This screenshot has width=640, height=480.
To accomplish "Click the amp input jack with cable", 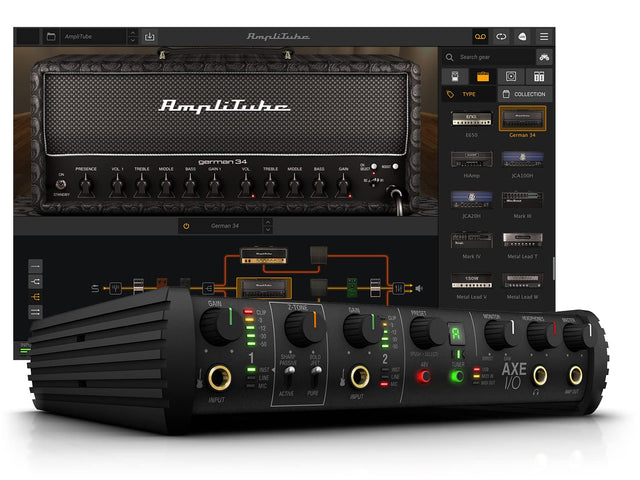I will [x=394, y=193].
